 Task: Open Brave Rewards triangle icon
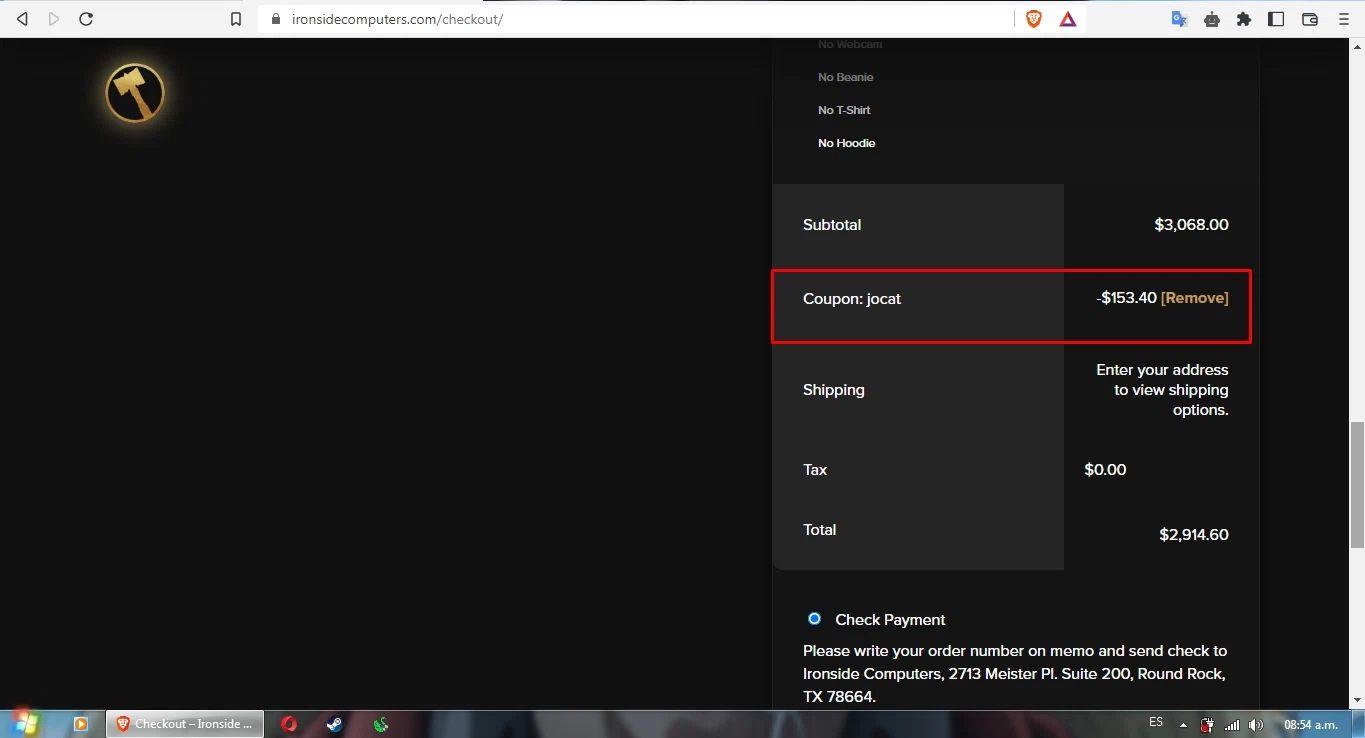[1068, 19]
